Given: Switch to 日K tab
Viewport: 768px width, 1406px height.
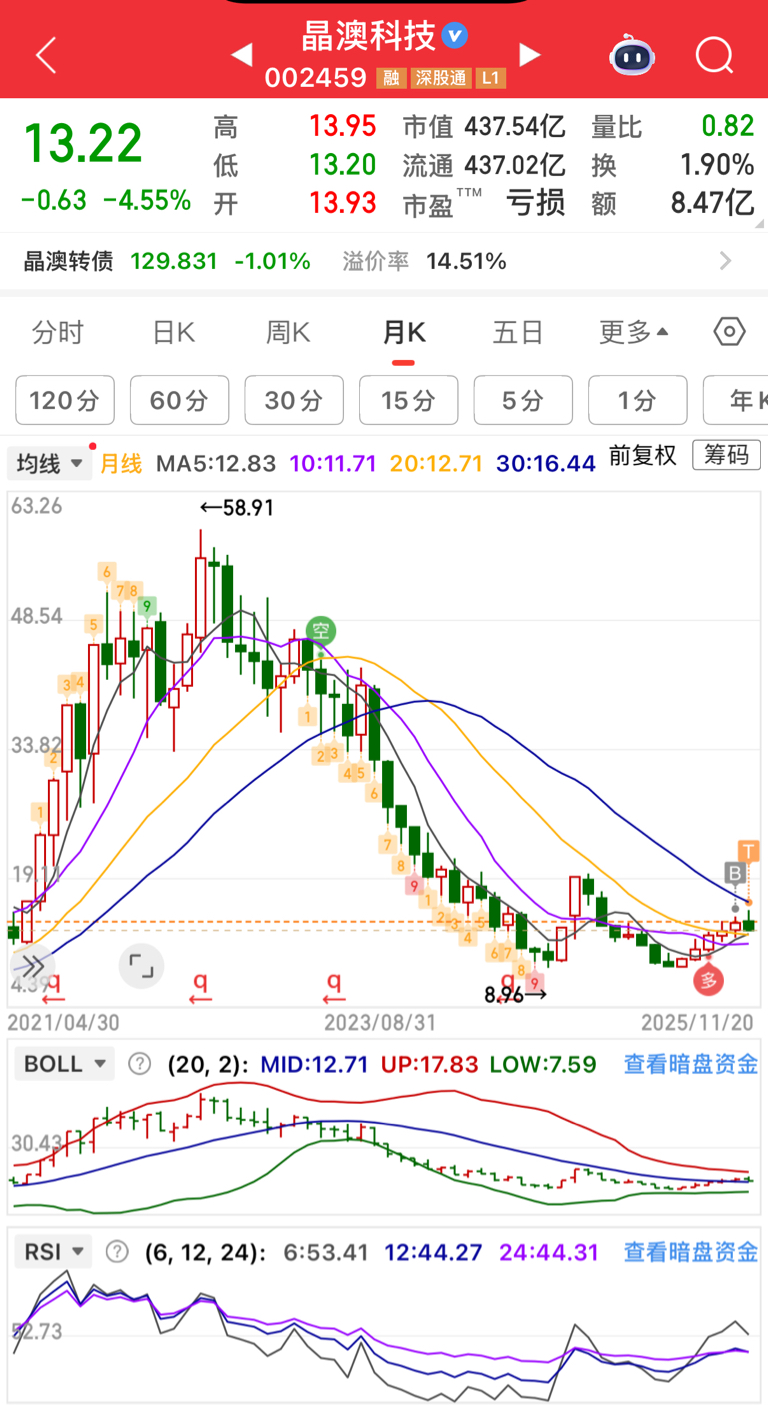Looking at the screenshot, I should [x=174, y=332].
